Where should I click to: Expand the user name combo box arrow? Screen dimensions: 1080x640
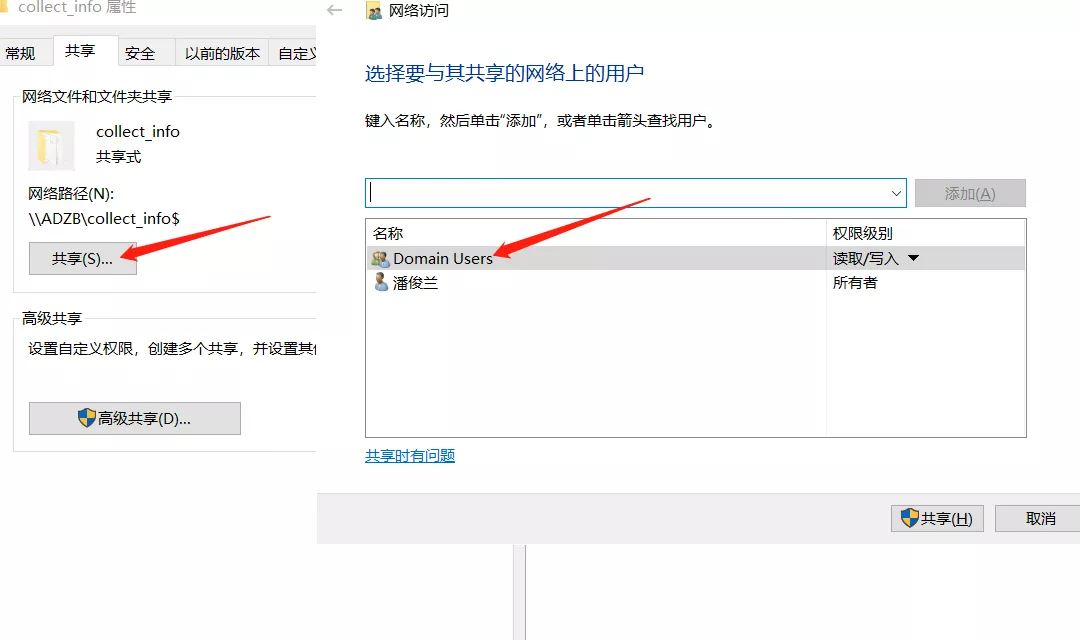coord(895,193)
